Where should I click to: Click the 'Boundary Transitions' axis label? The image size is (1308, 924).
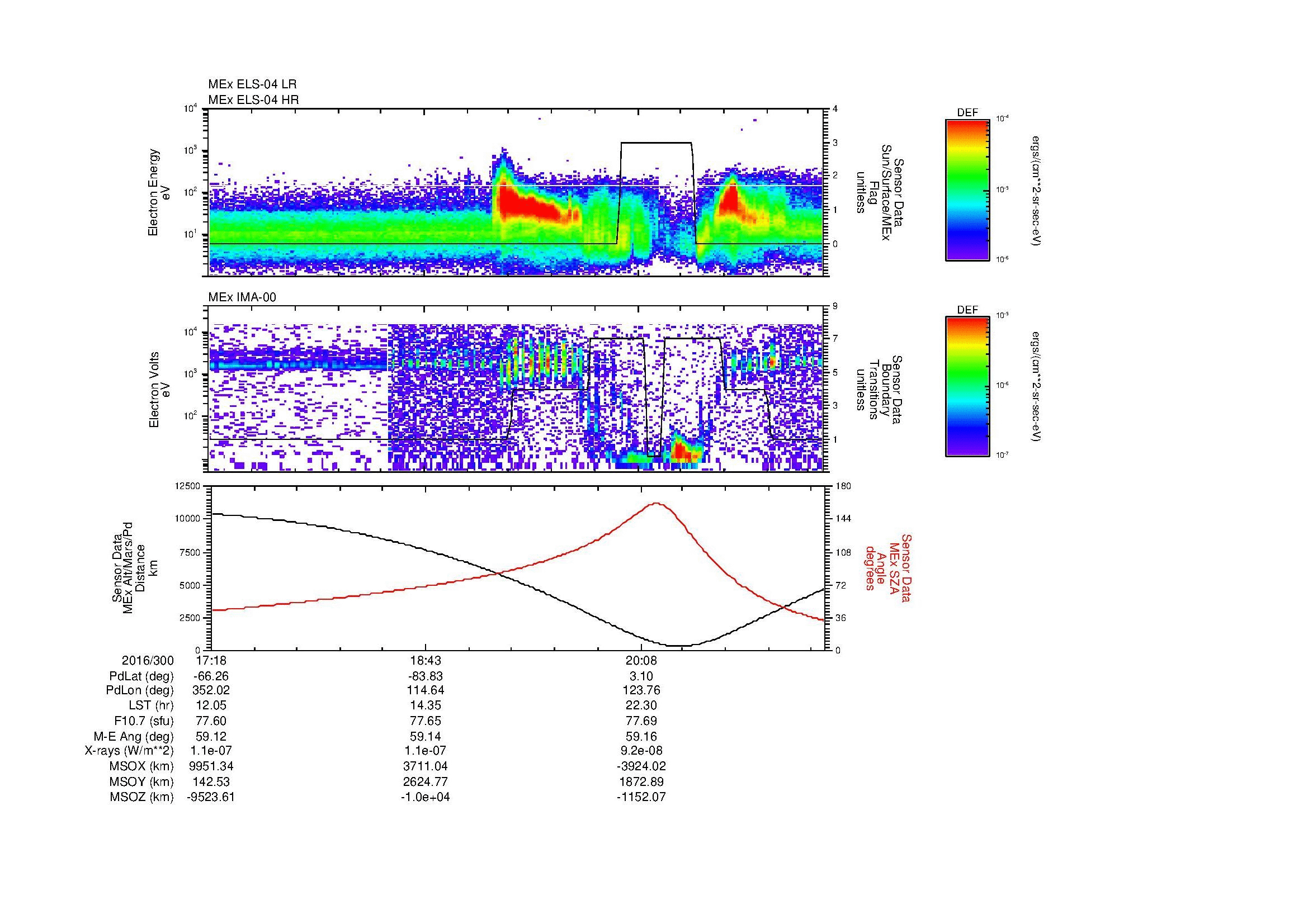click(x=880, y=390)
